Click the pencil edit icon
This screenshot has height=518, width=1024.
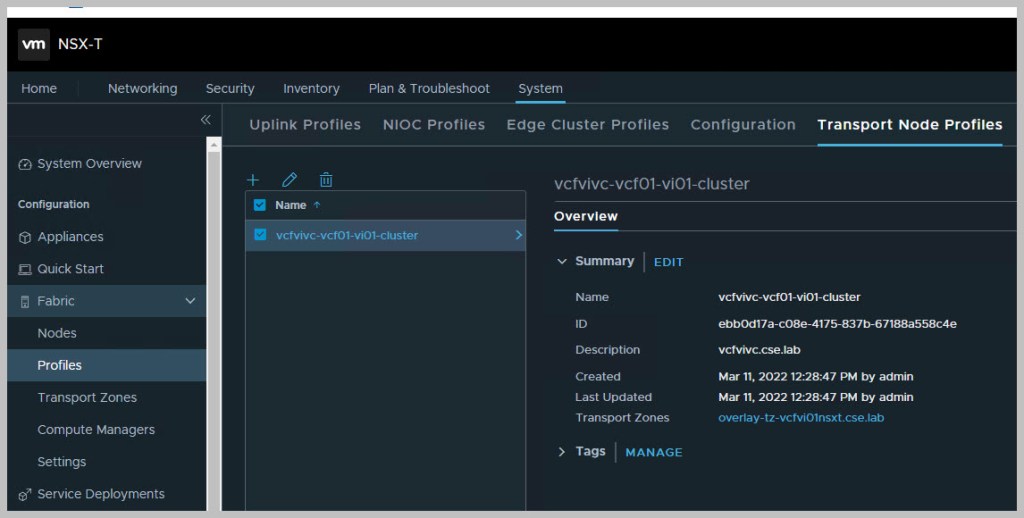289,180
